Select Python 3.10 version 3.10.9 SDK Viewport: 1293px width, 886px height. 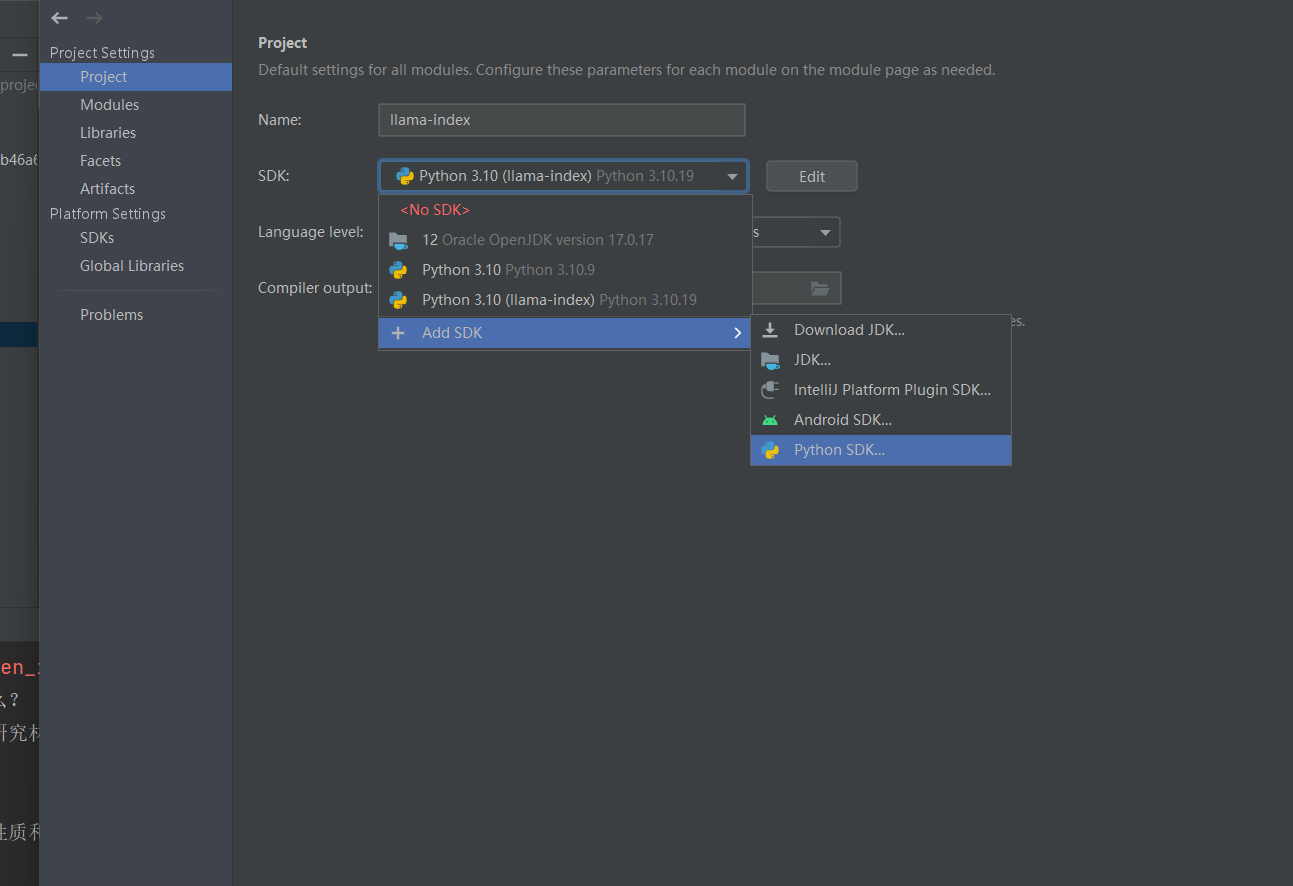coord(565,270)
